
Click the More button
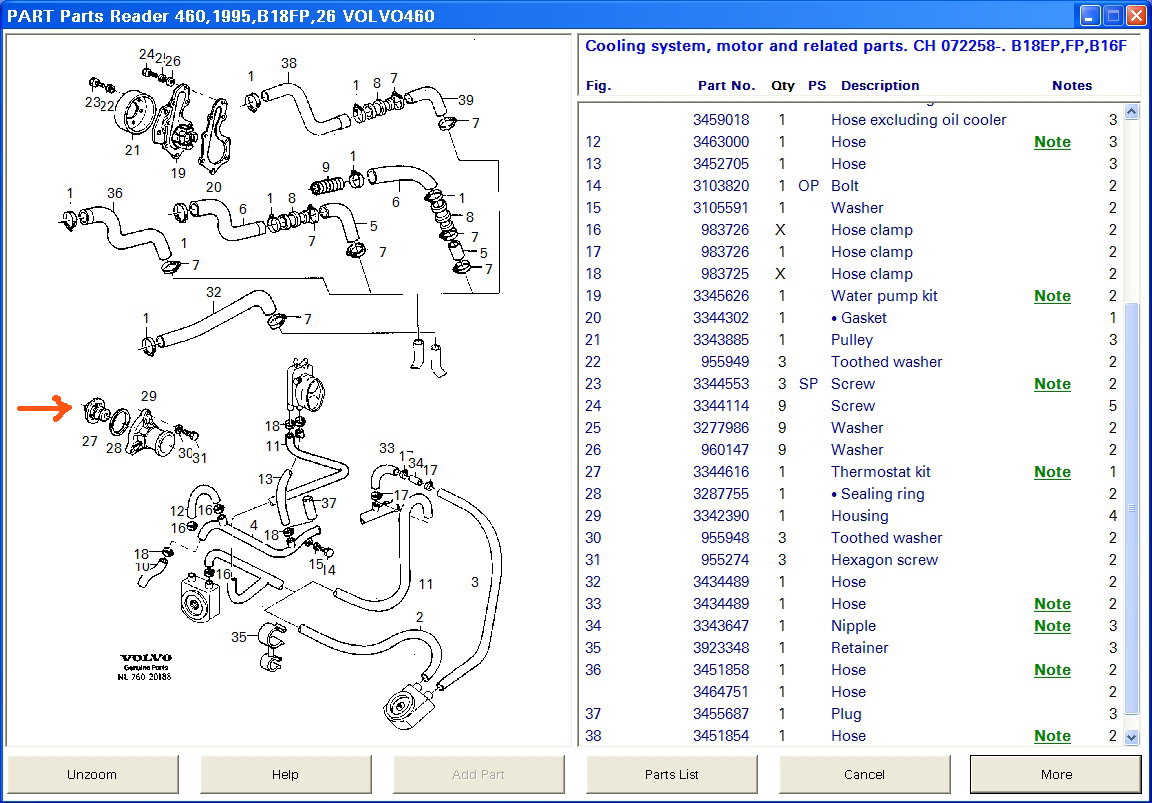1056,774
